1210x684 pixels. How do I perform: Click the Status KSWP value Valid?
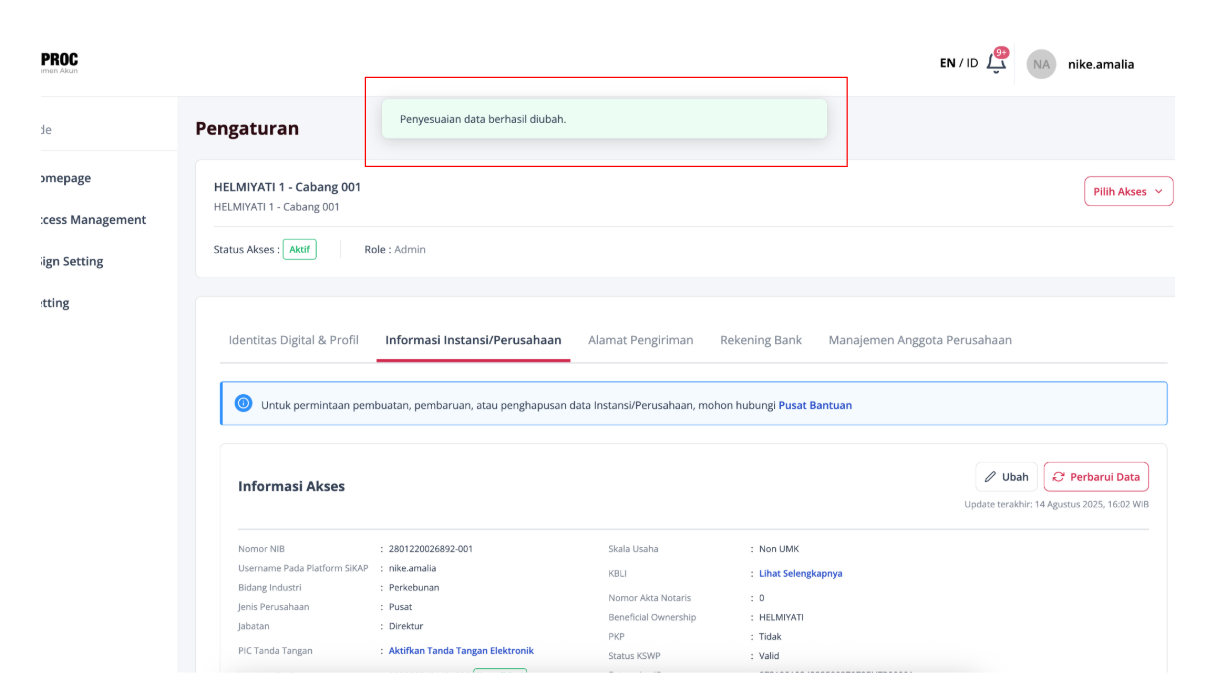click(x=770, y=657)
